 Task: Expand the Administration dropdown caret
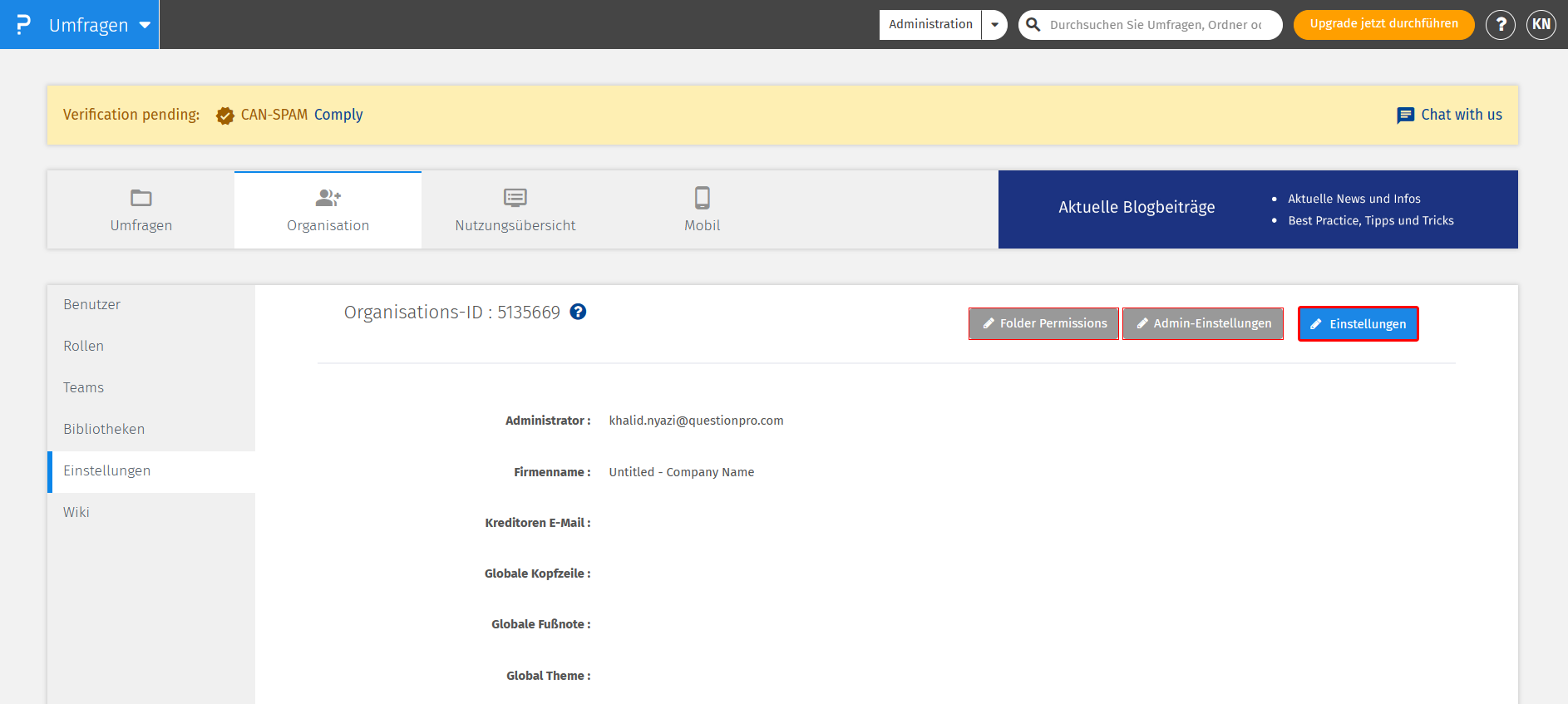(994, 24)
